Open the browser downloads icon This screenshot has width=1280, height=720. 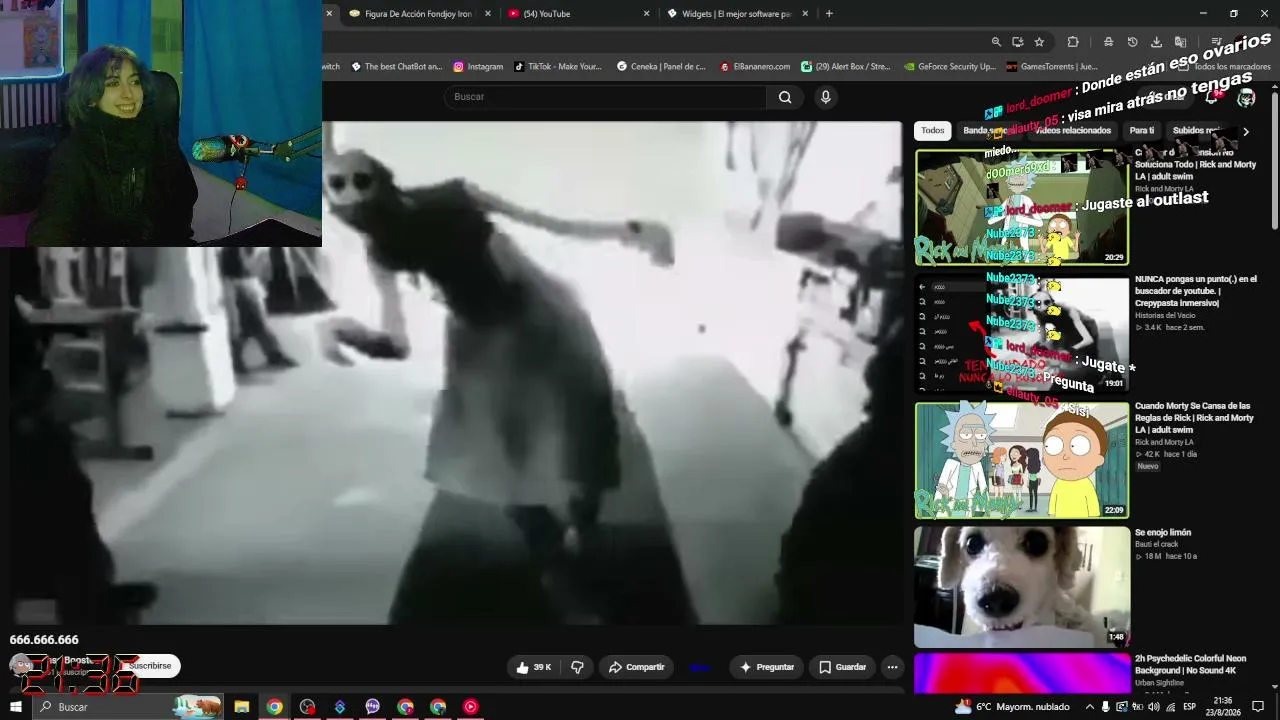pyautogui.click(x=1156, y=42)
